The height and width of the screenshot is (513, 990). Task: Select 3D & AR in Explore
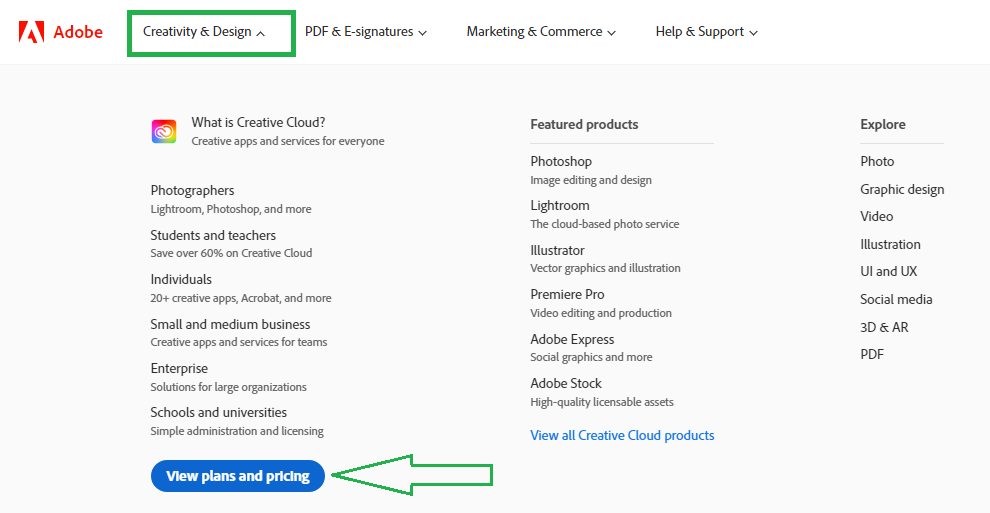[x=884, y=327]
